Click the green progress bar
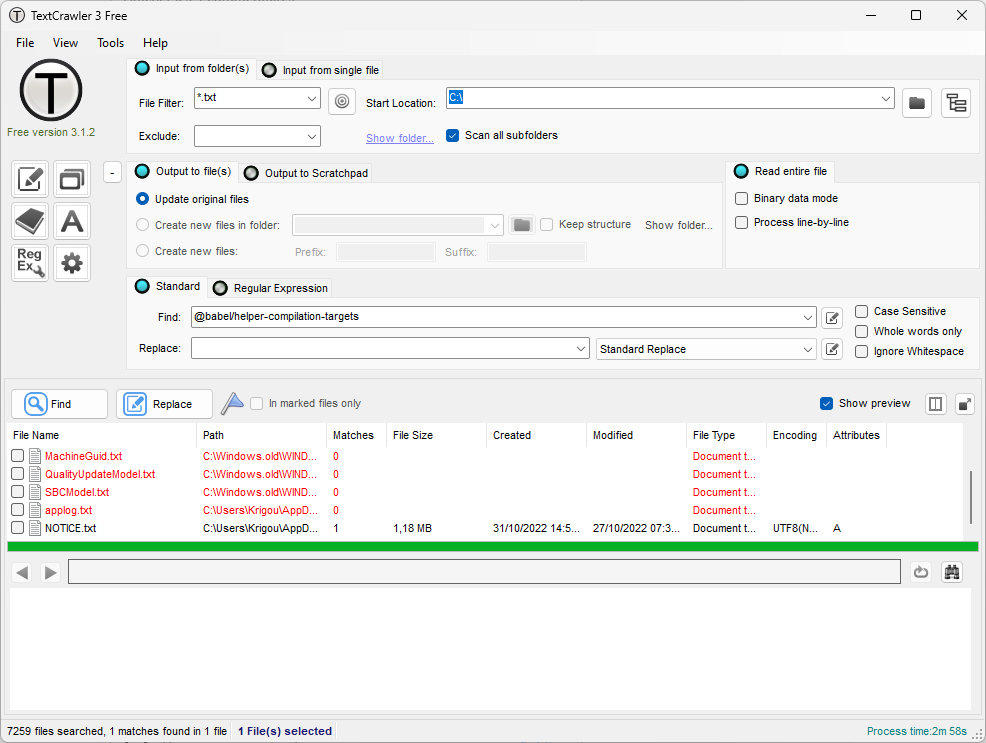 pyautogui.click(x=492, y=547)
